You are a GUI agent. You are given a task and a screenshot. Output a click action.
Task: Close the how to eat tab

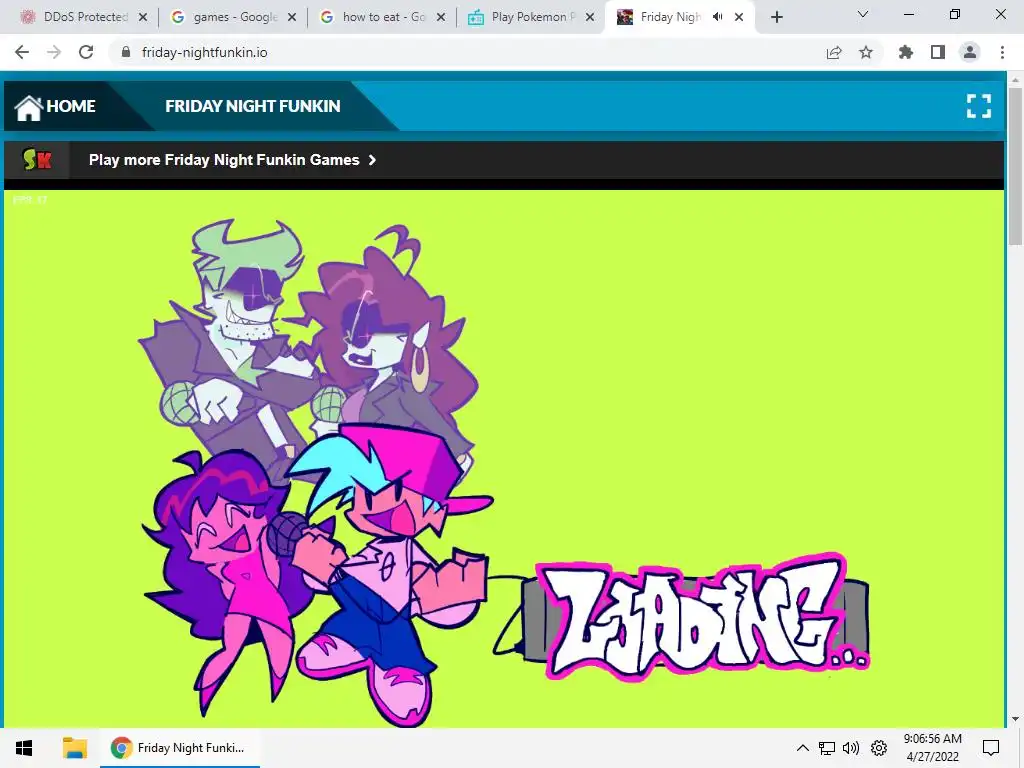click(441, 18)
